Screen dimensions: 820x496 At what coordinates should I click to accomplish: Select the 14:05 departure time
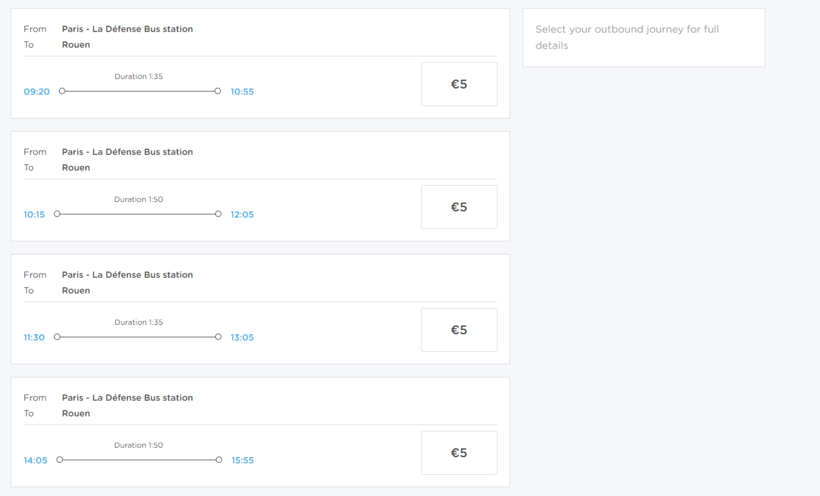(x=36, y=461)
